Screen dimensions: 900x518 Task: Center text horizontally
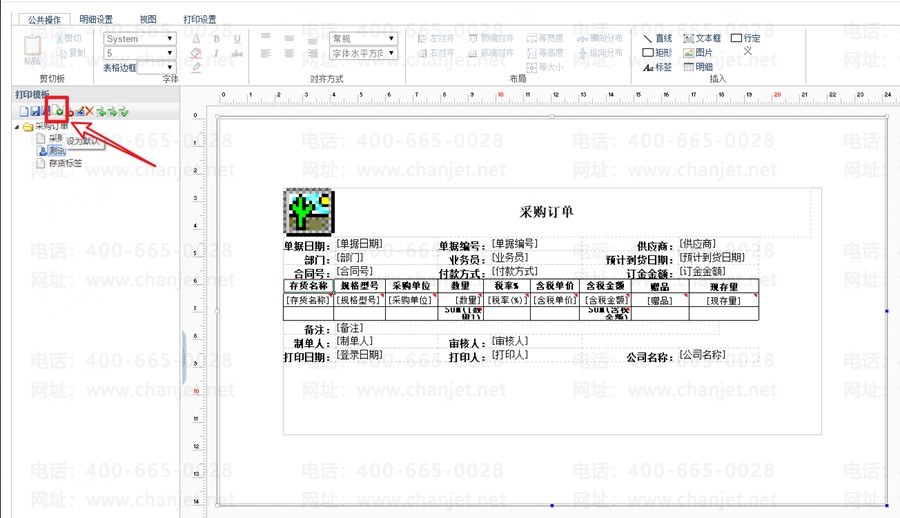[289, 53]
